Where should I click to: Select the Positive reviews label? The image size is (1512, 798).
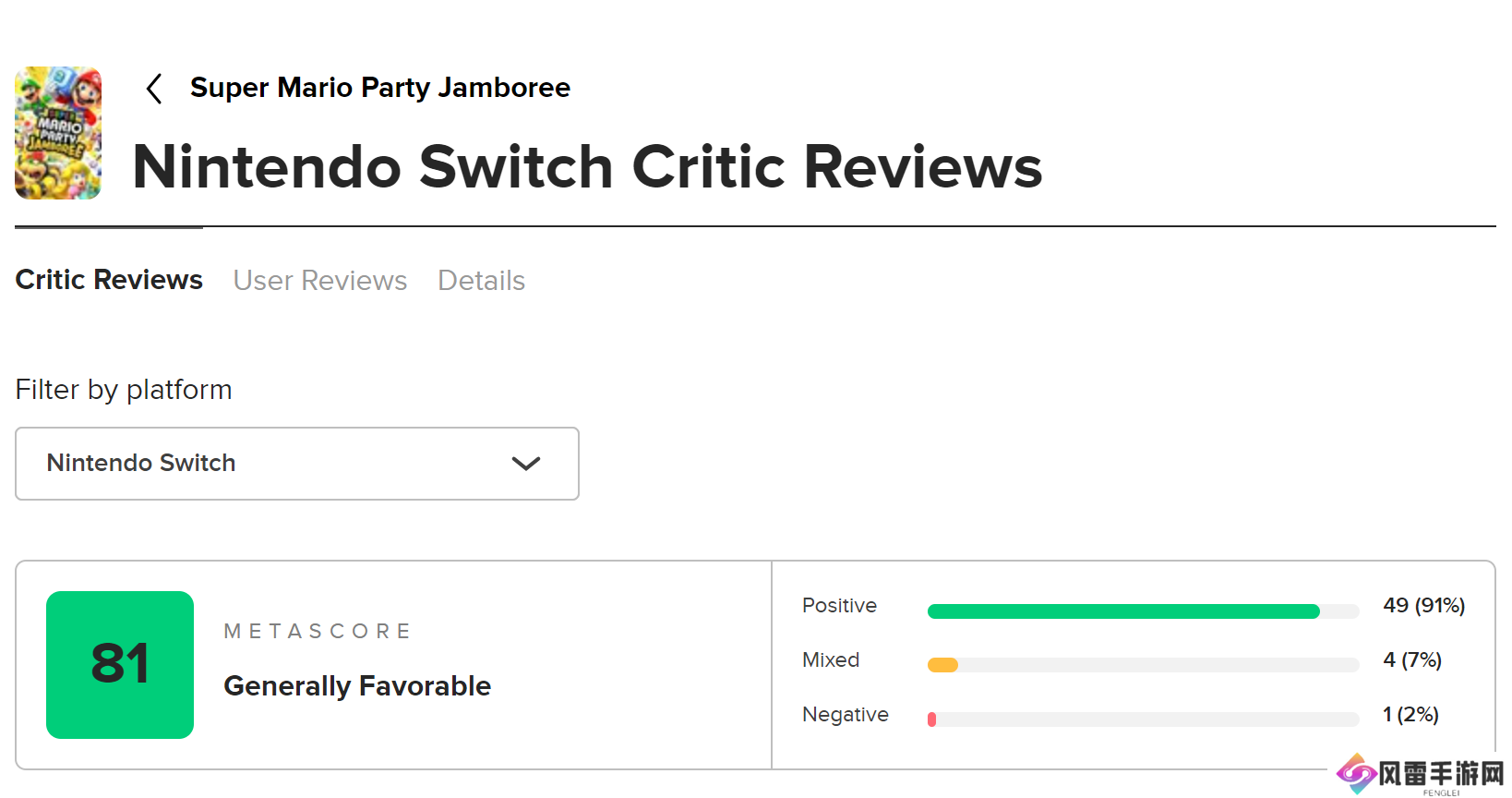[839, 606]
